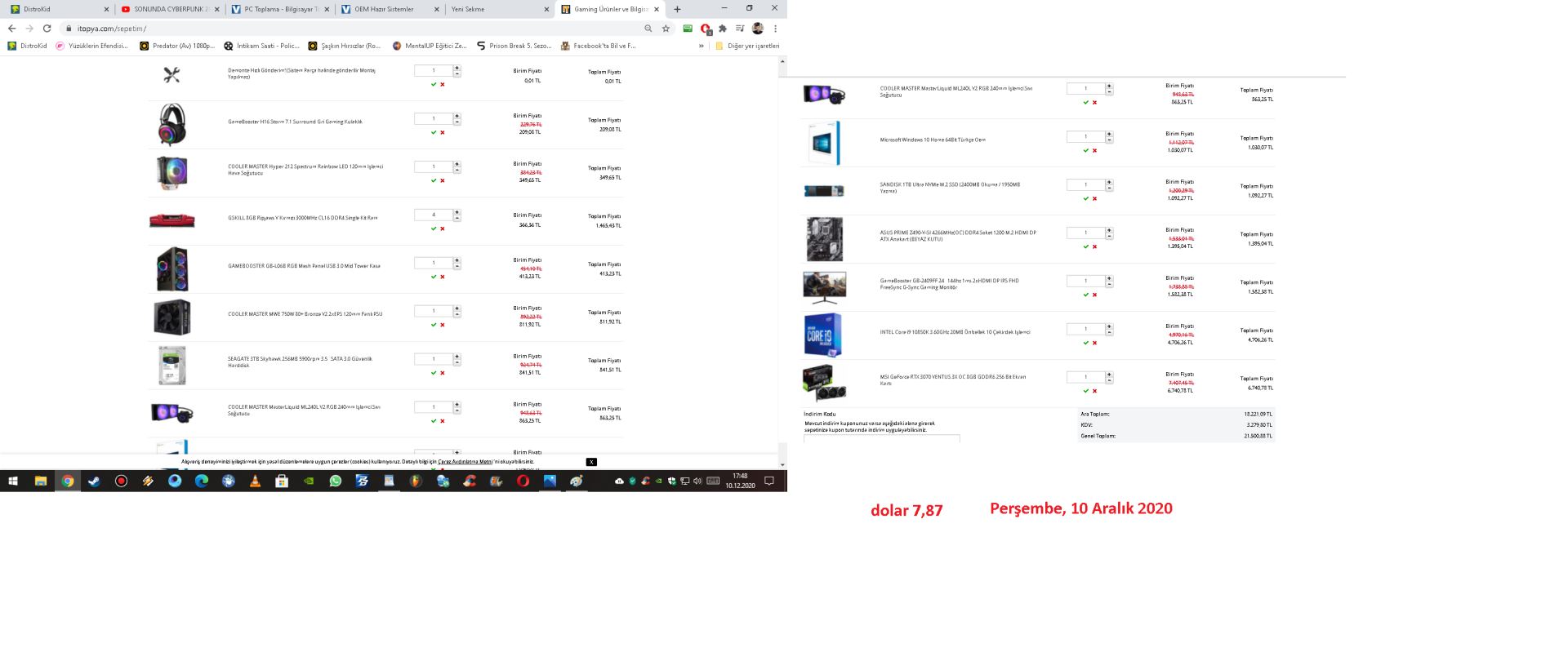Open the Chrome three-dot menu
1568x670 pixels.
pyautogui.click(x=775, y=29)
